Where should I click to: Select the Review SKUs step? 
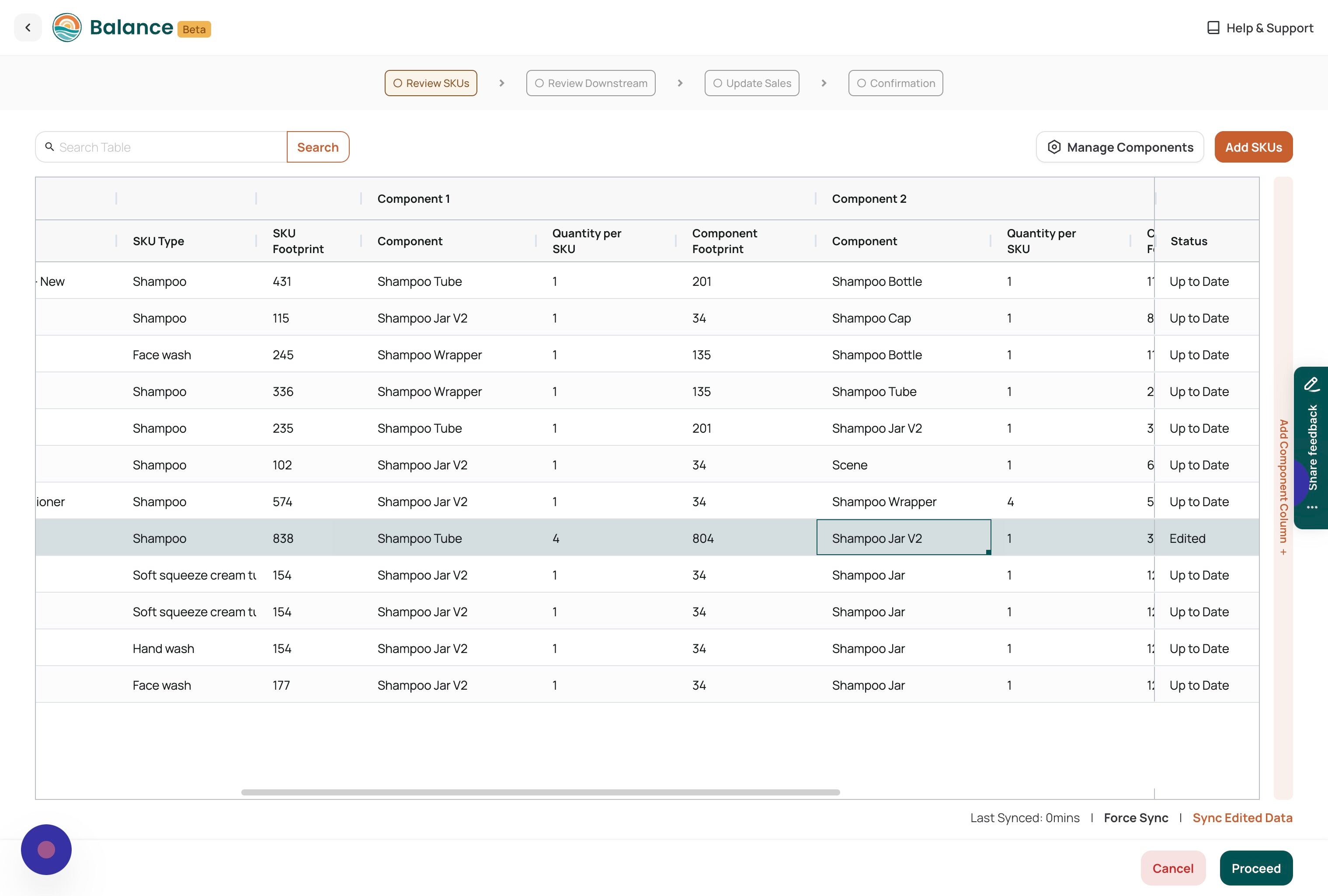(431, 83)
